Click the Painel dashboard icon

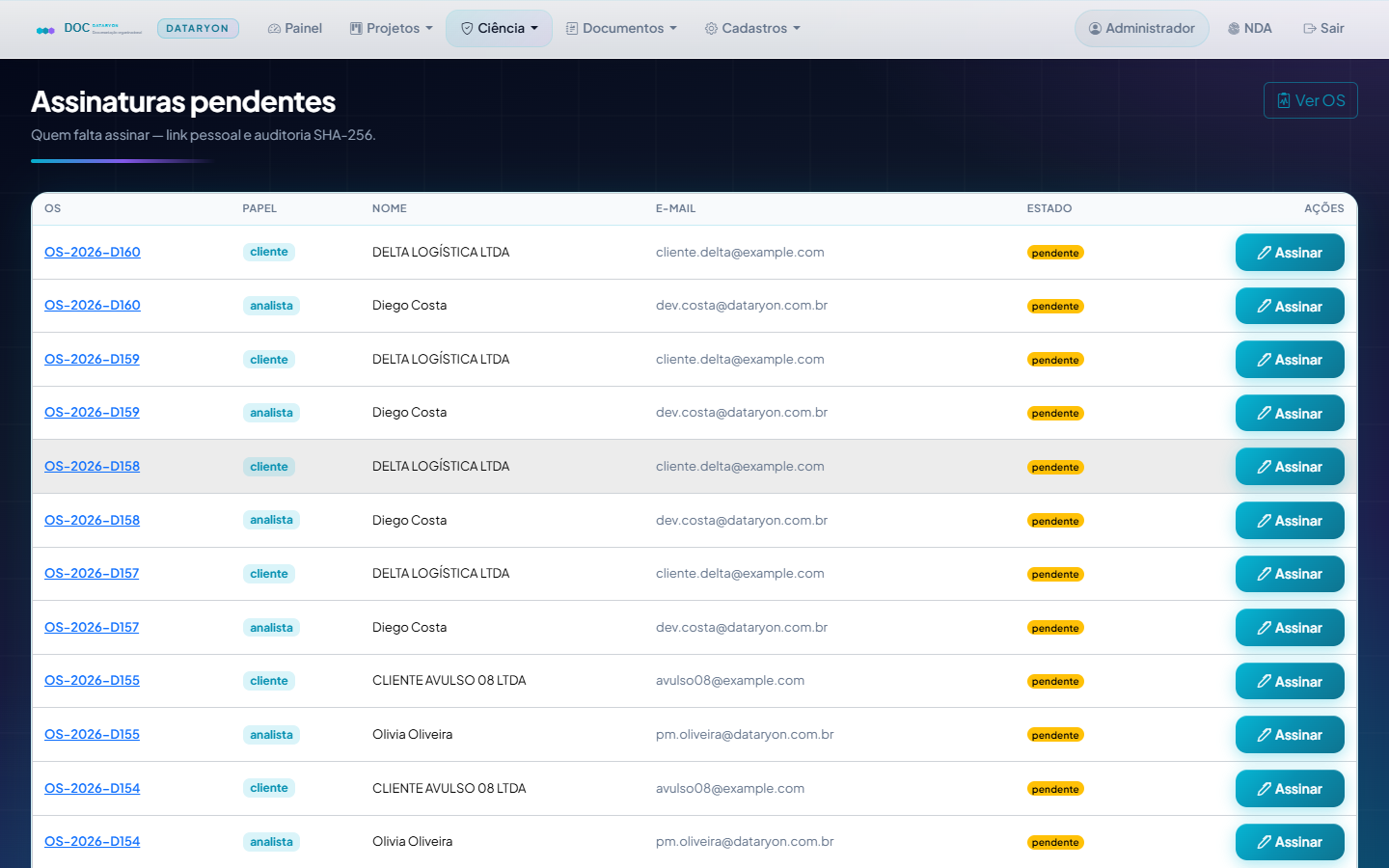[274, 29]
